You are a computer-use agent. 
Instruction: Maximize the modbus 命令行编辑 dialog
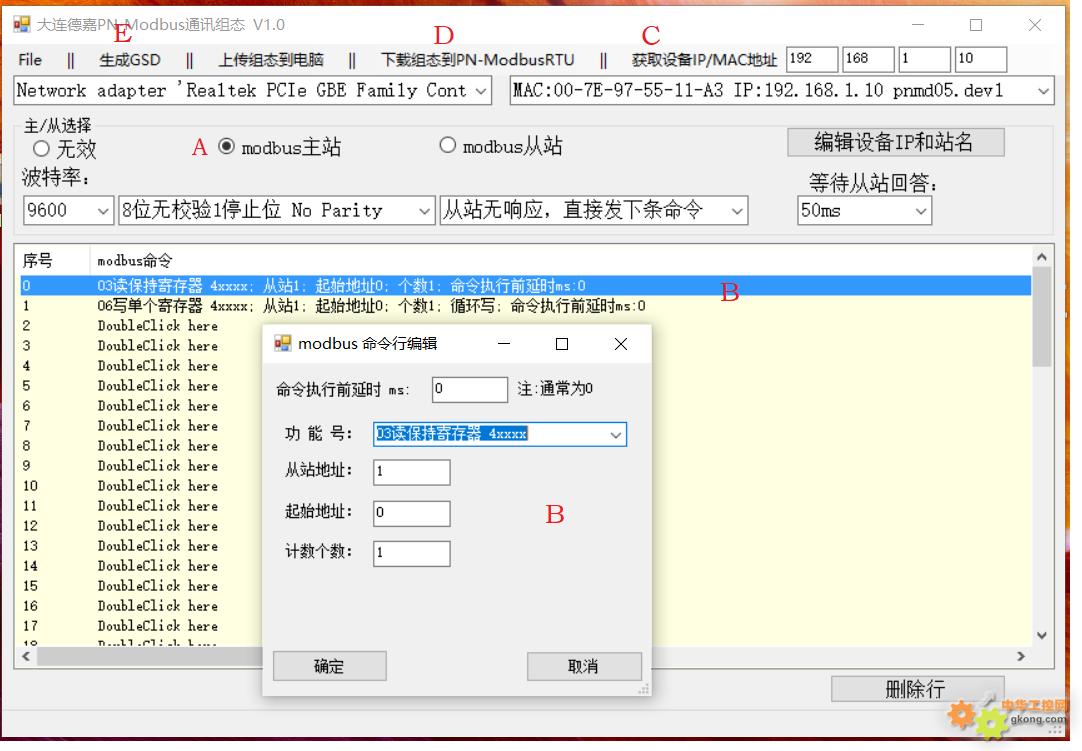(562, 344)
